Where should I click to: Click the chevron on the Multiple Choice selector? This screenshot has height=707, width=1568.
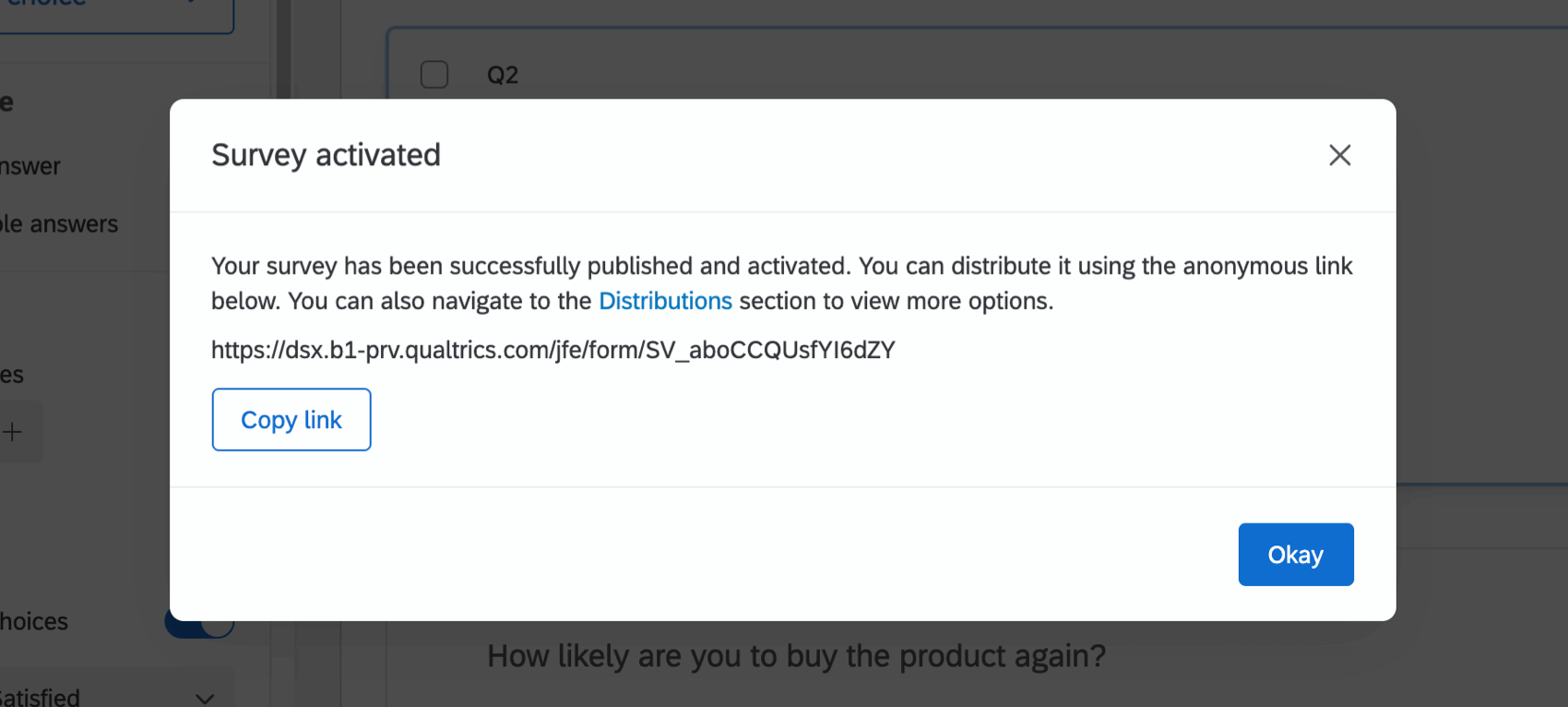click(x=191, y=3)
